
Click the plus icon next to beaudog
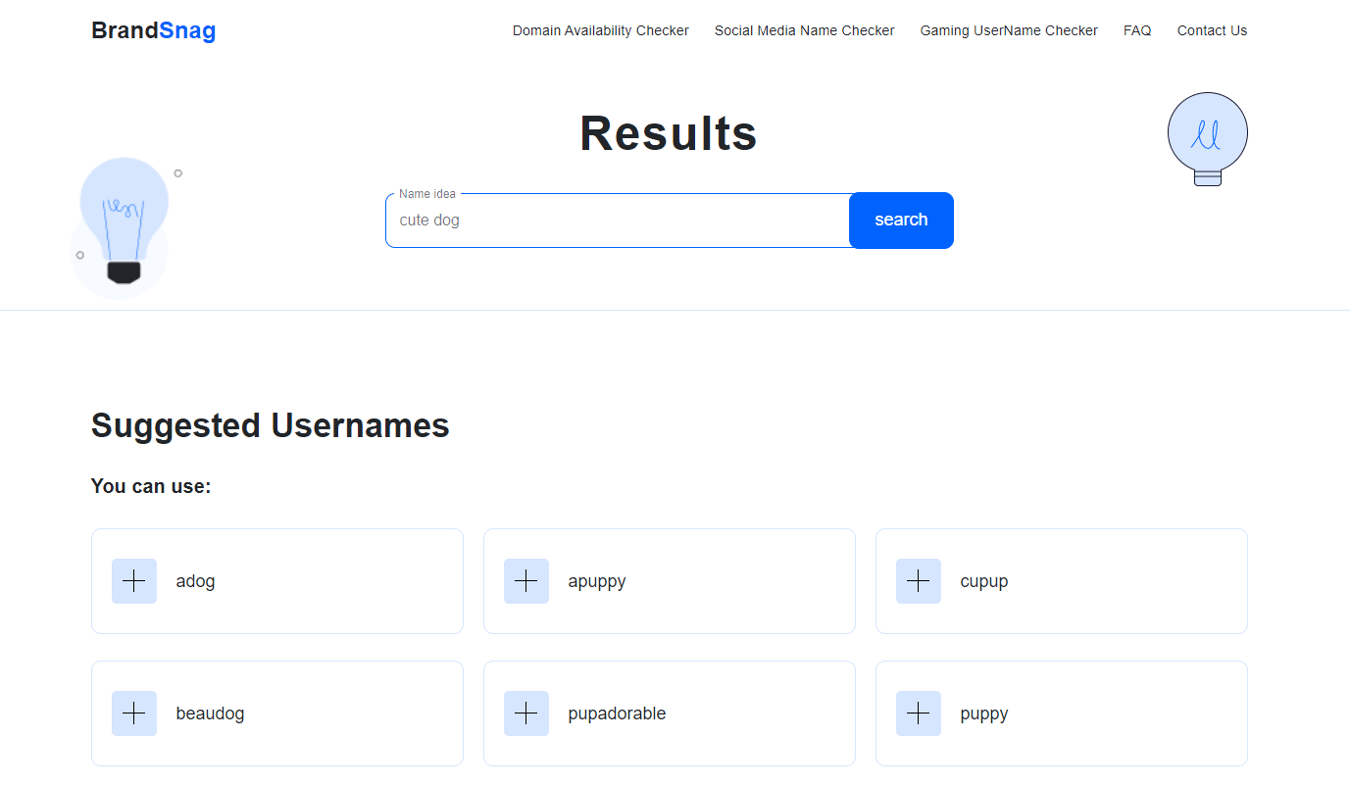[133, 713]
